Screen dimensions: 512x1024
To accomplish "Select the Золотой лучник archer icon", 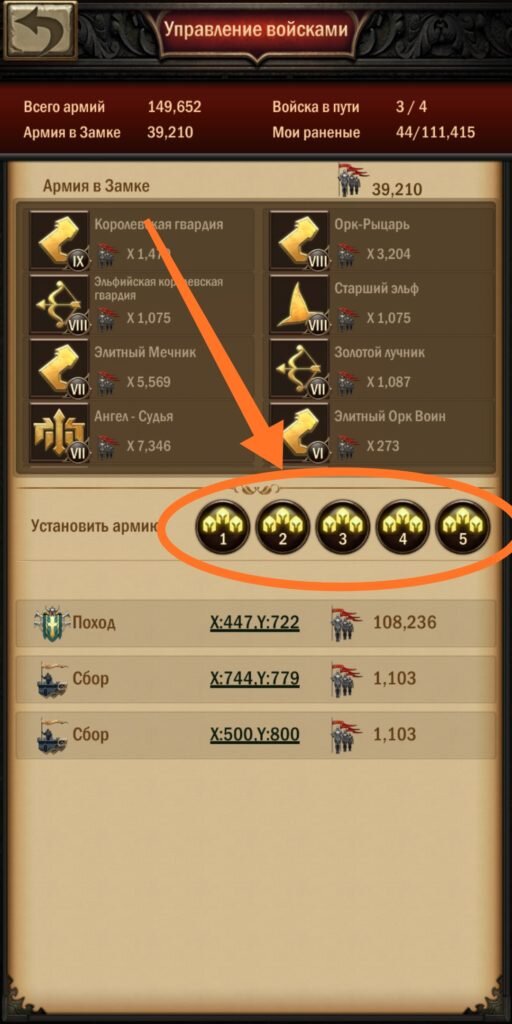I will 299,368.
